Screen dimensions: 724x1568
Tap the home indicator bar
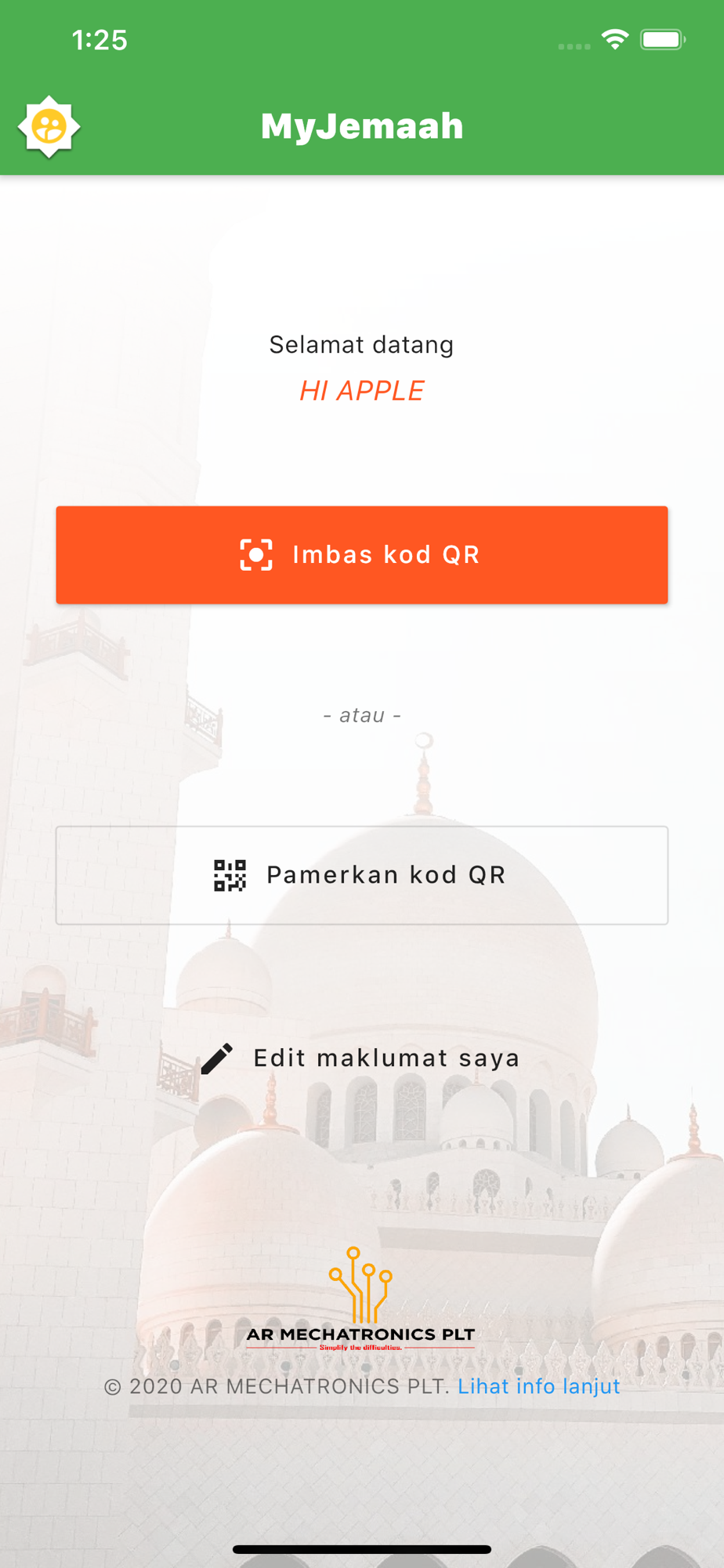(x=362, y=1549)
